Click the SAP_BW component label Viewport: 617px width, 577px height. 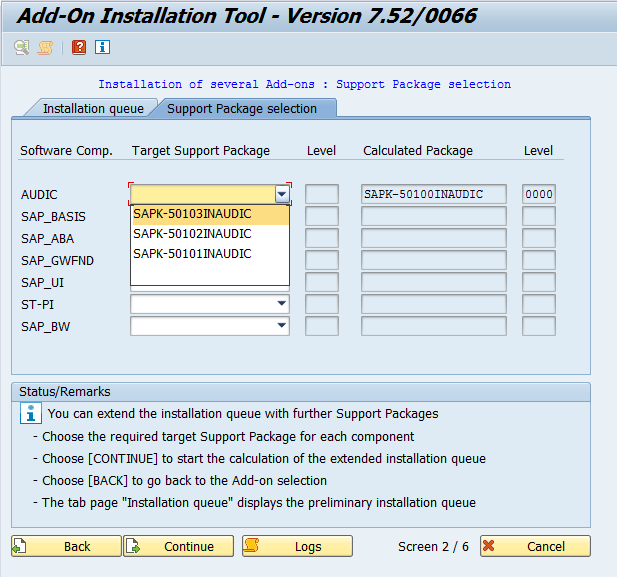pyautogui.click(x=45, y=327)
